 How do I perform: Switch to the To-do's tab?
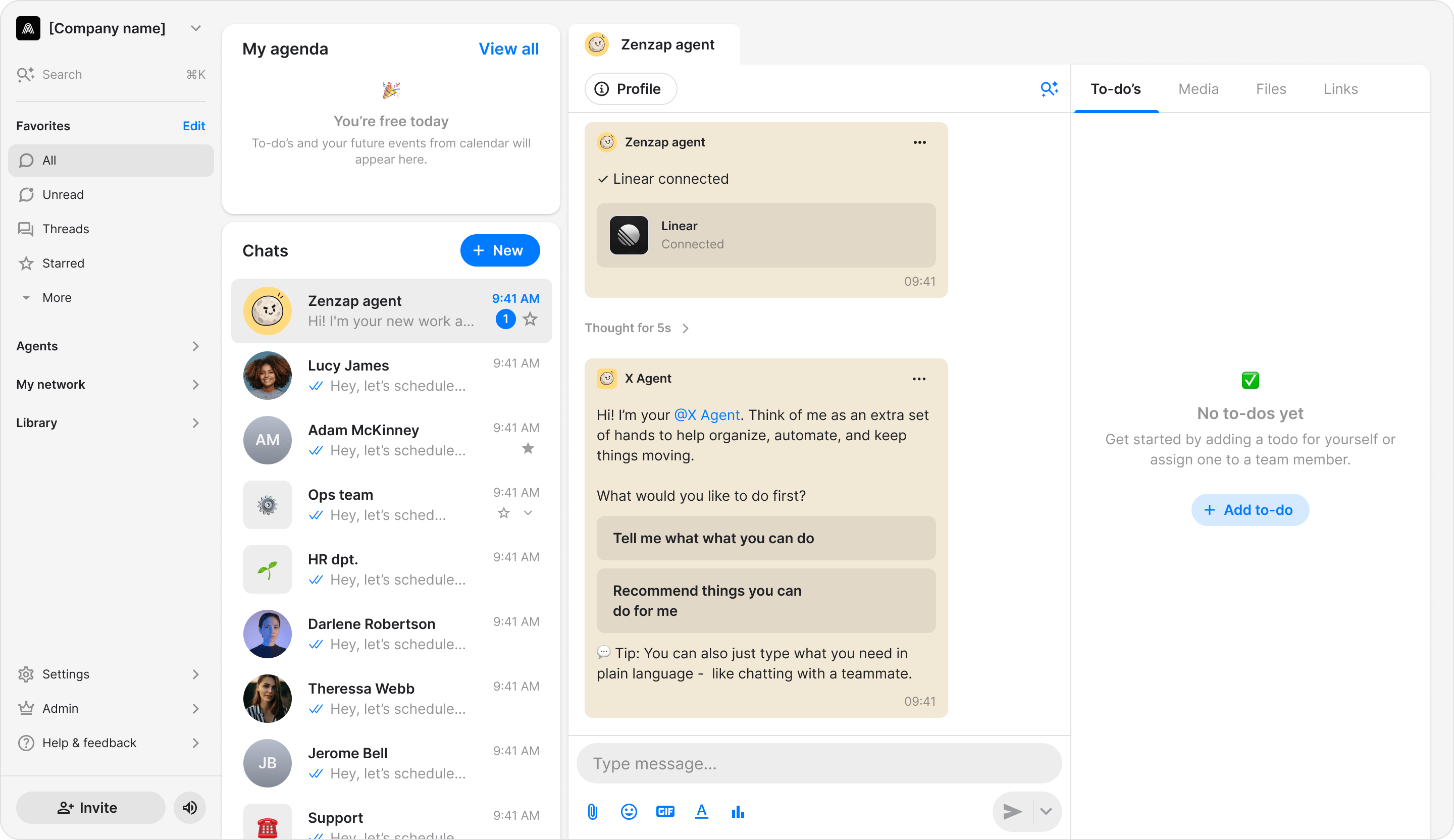point(1116,89)
